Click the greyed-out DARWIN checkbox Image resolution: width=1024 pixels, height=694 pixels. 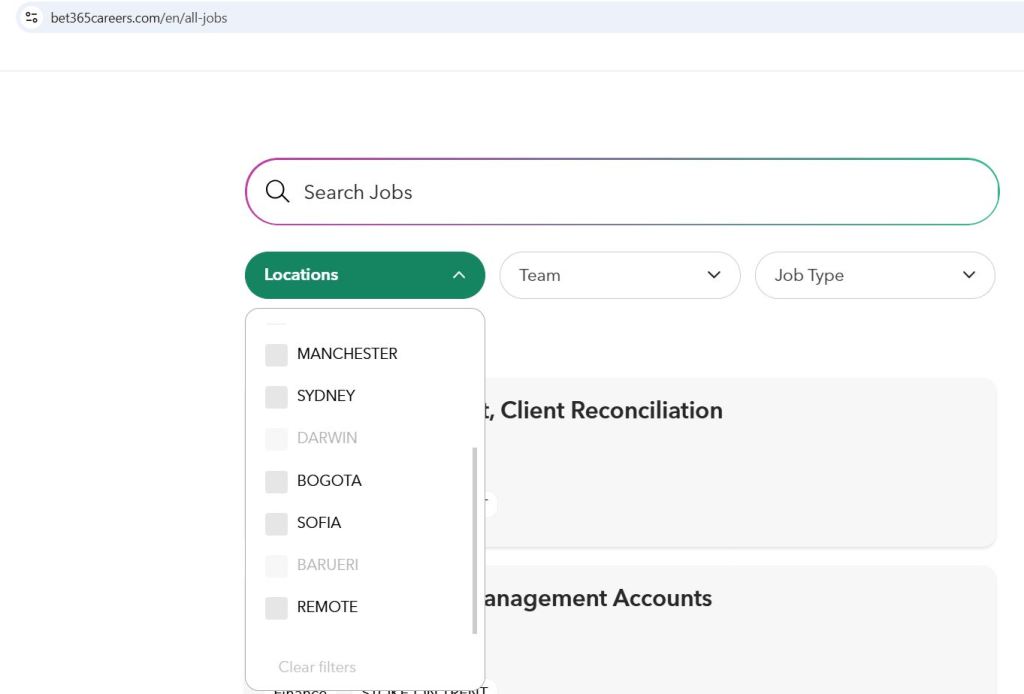click(276, 438)
